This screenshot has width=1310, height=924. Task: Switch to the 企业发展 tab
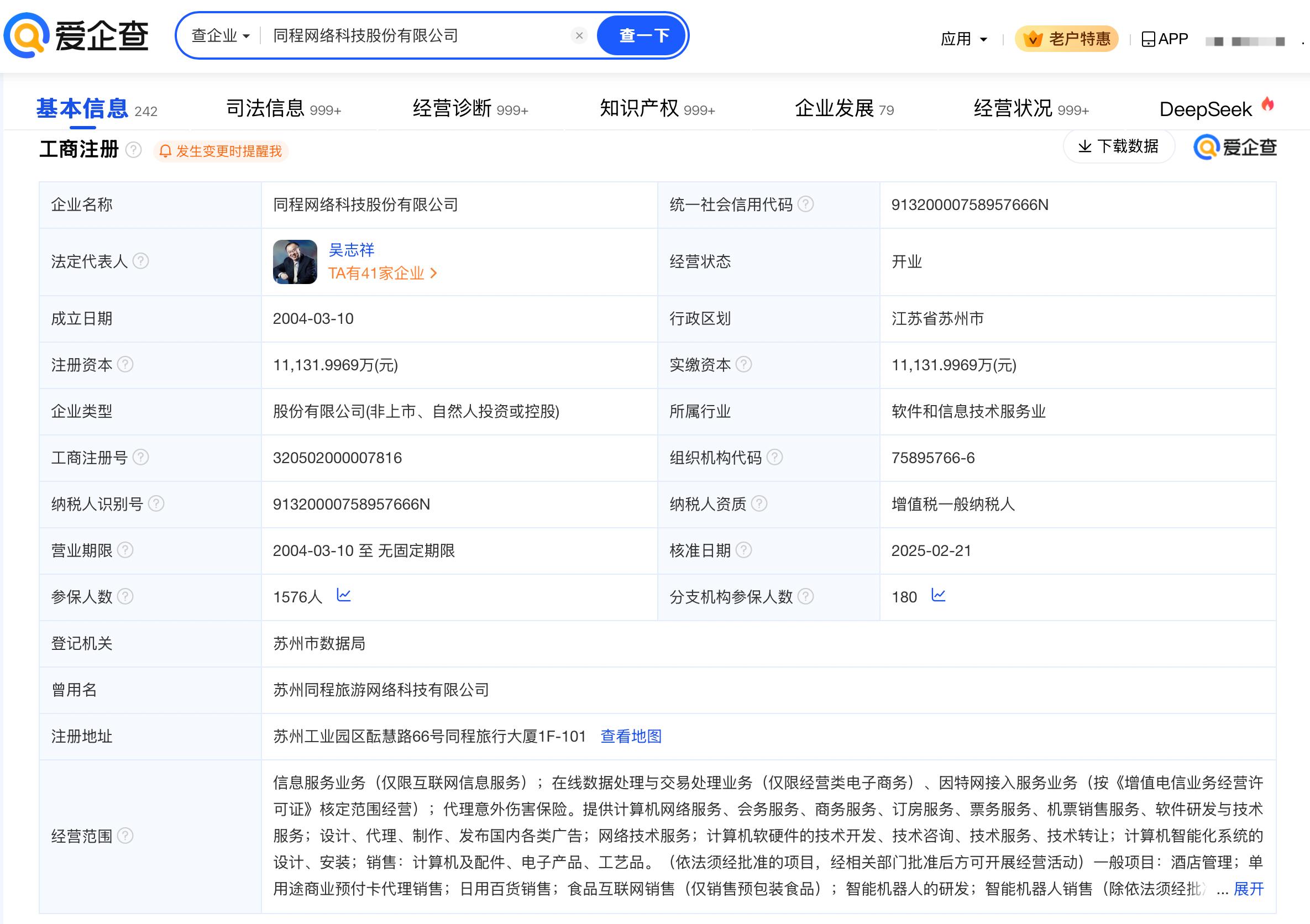[845, 108]
